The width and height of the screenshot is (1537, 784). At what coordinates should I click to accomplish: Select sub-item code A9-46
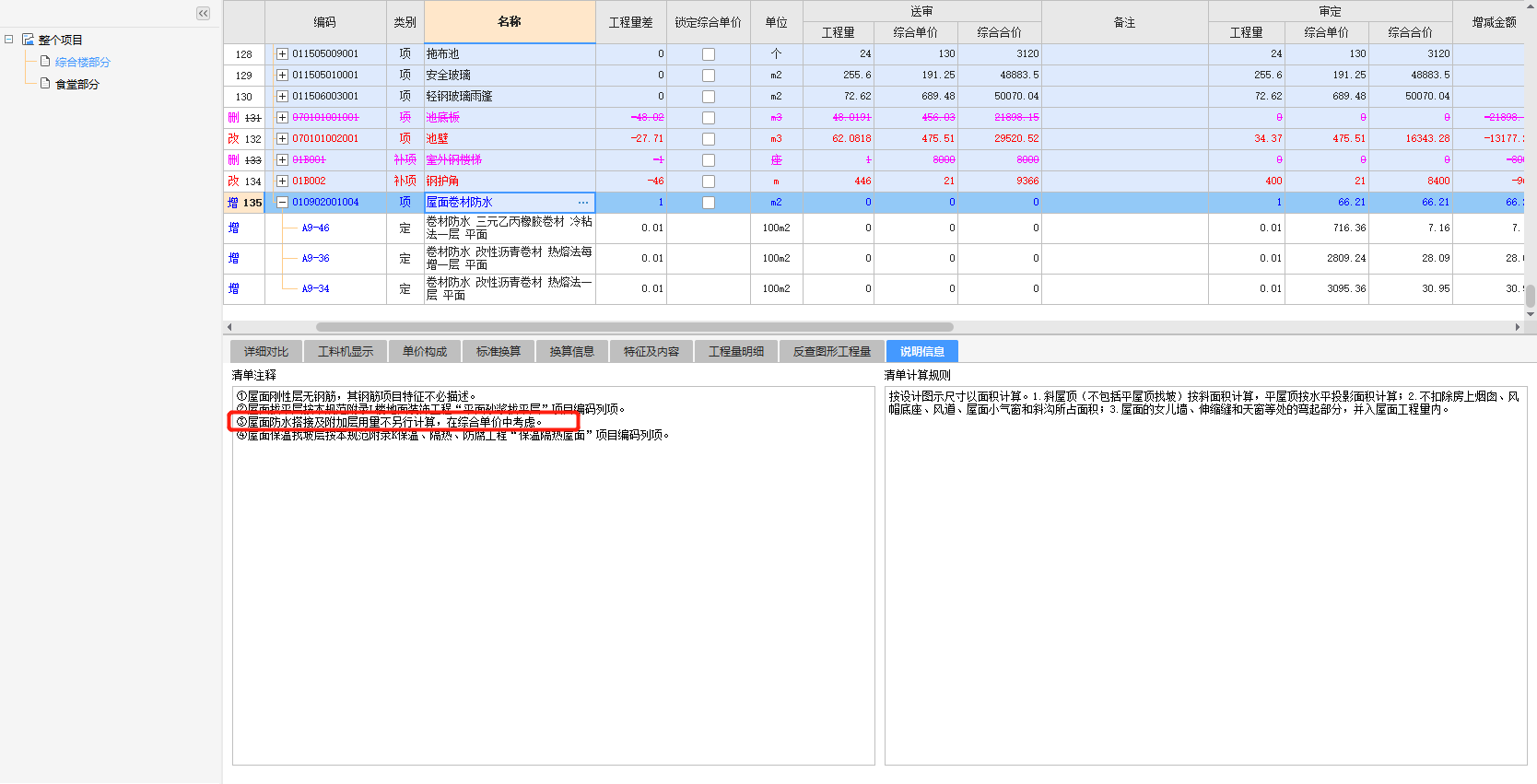pos(315,228)
